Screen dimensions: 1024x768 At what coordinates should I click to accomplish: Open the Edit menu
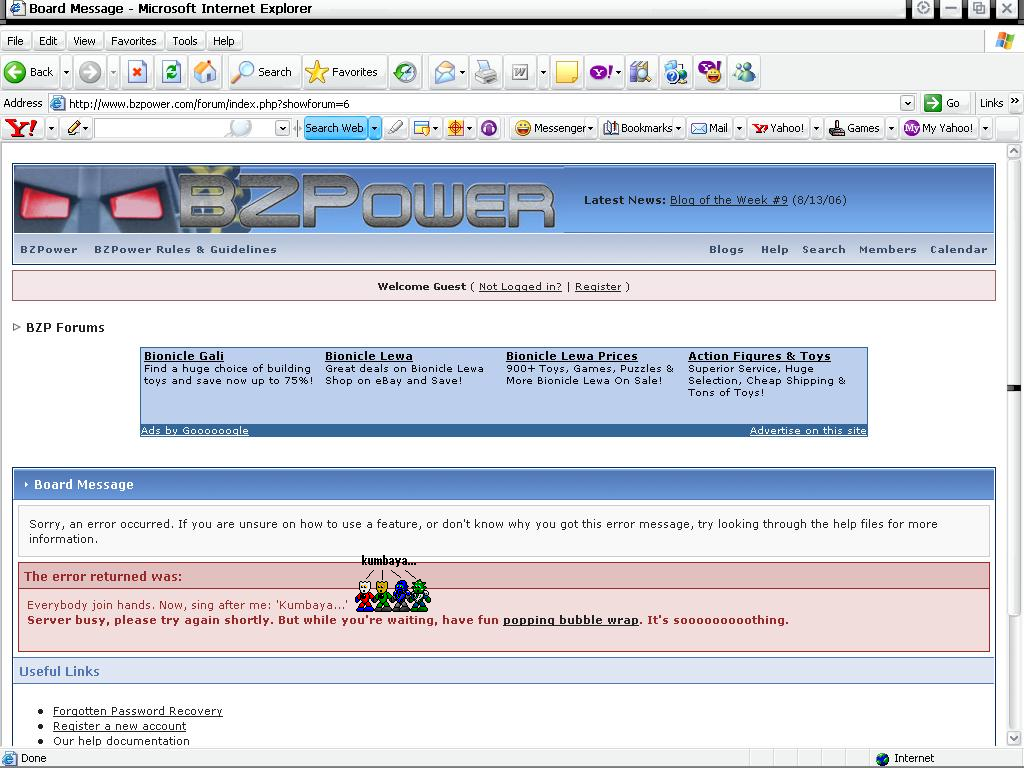click(48, 40)
